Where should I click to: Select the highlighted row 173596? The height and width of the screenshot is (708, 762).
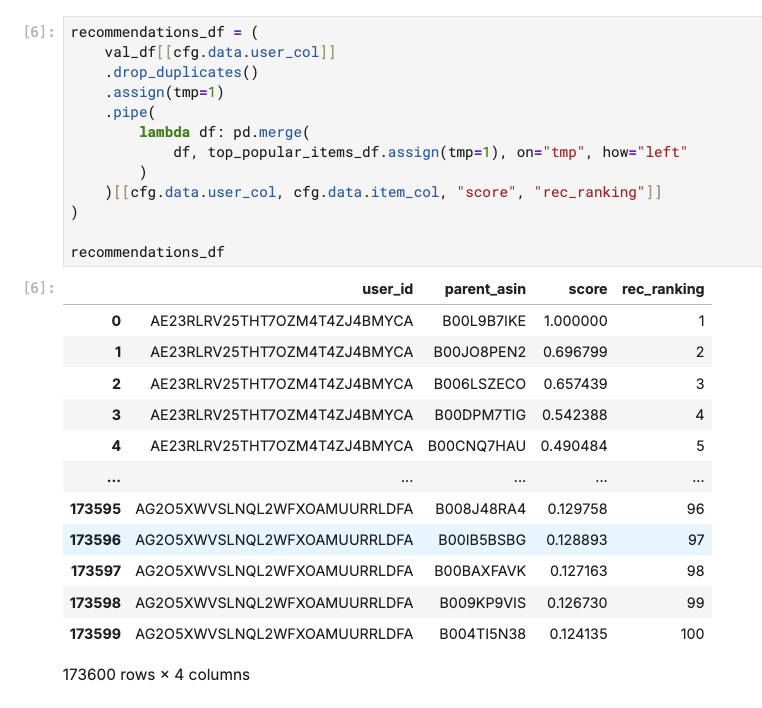[387, 539]
